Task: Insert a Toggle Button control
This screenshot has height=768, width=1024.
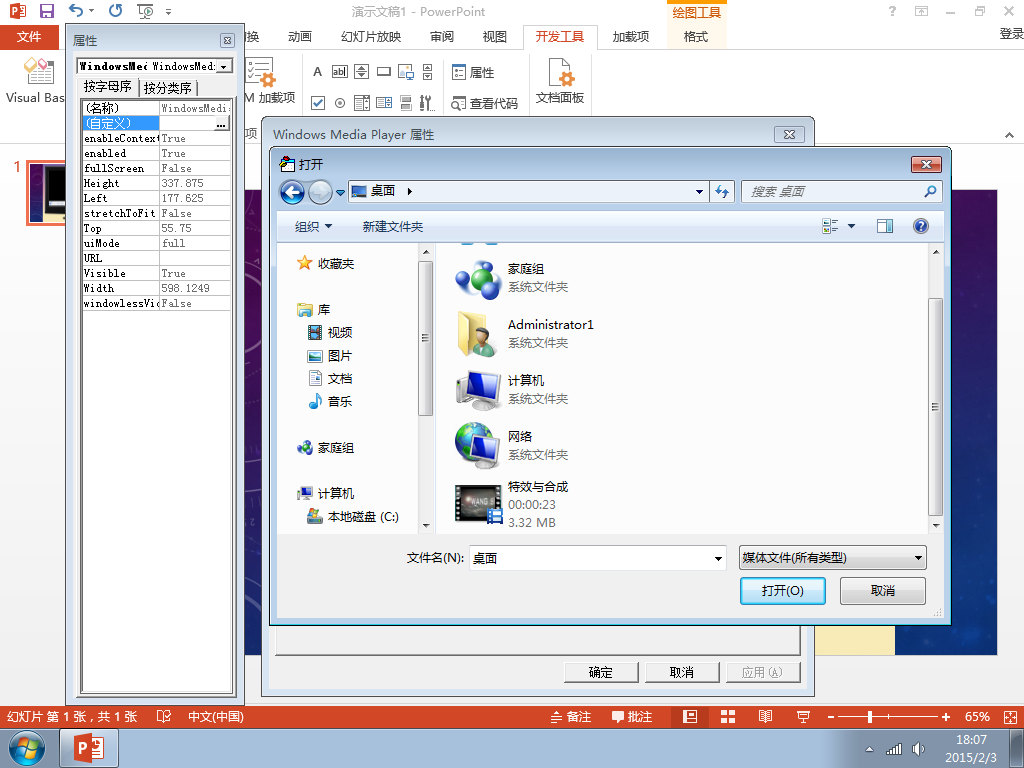Action: pos(406,103)
